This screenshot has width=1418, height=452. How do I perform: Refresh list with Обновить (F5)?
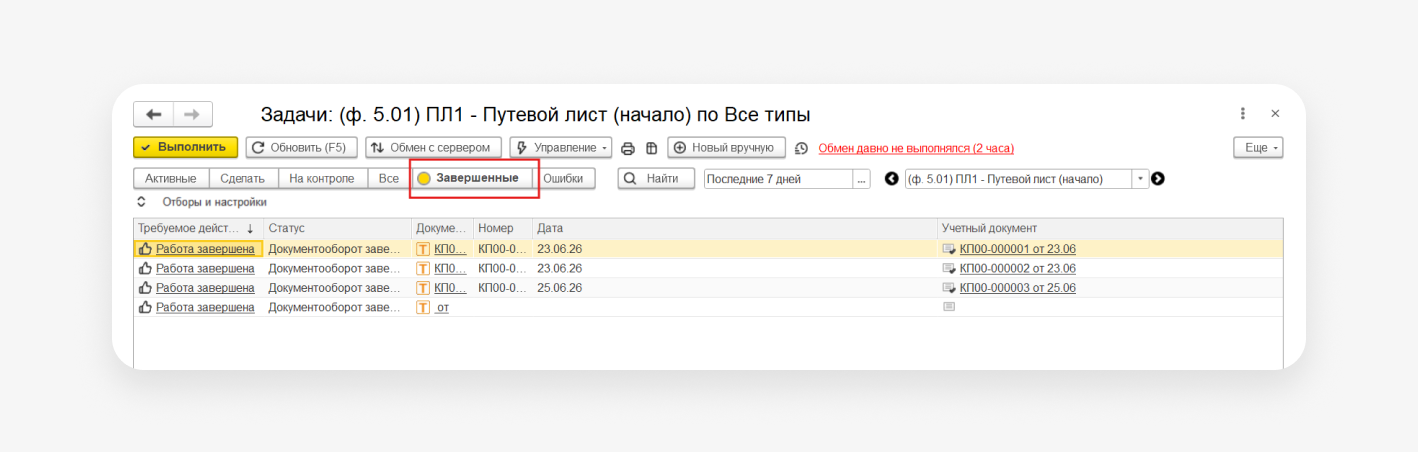pyautogui.click(x=301, y=147)
